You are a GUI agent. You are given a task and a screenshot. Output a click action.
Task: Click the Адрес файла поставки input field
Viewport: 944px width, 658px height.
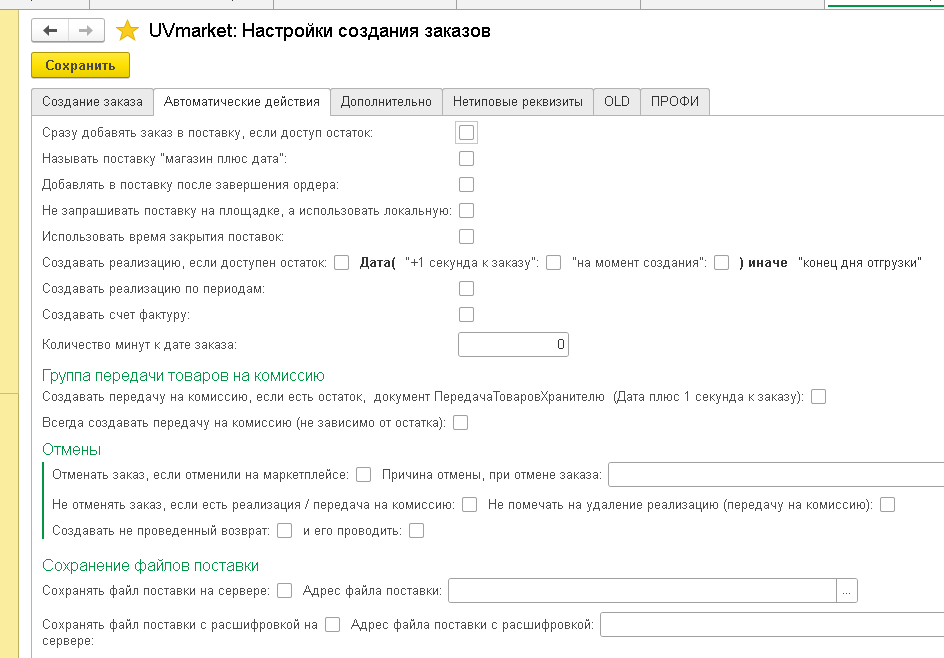point(642,591)
